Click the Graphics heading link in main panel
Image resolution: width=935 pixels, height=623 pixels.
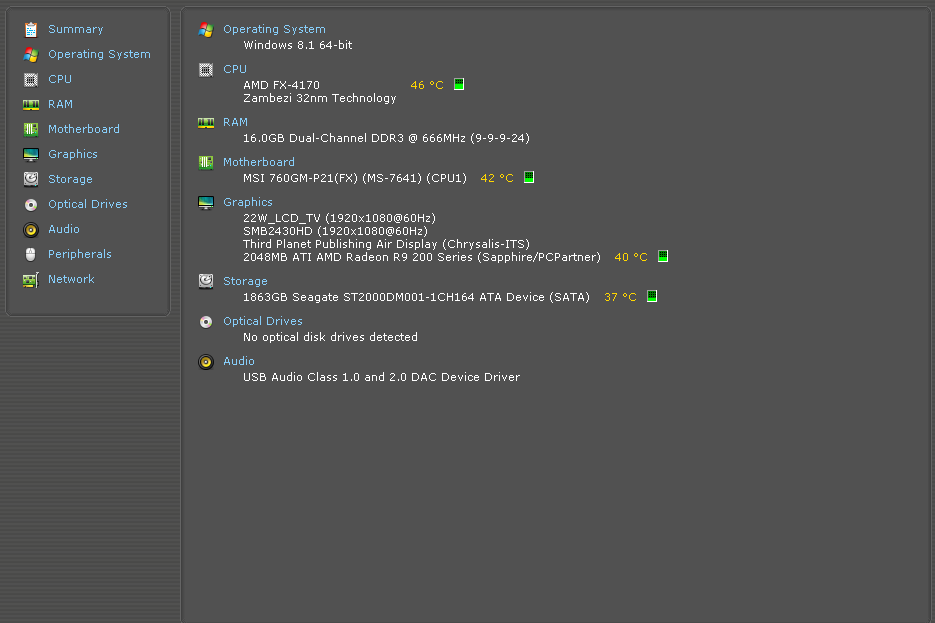tap(247, 202)
